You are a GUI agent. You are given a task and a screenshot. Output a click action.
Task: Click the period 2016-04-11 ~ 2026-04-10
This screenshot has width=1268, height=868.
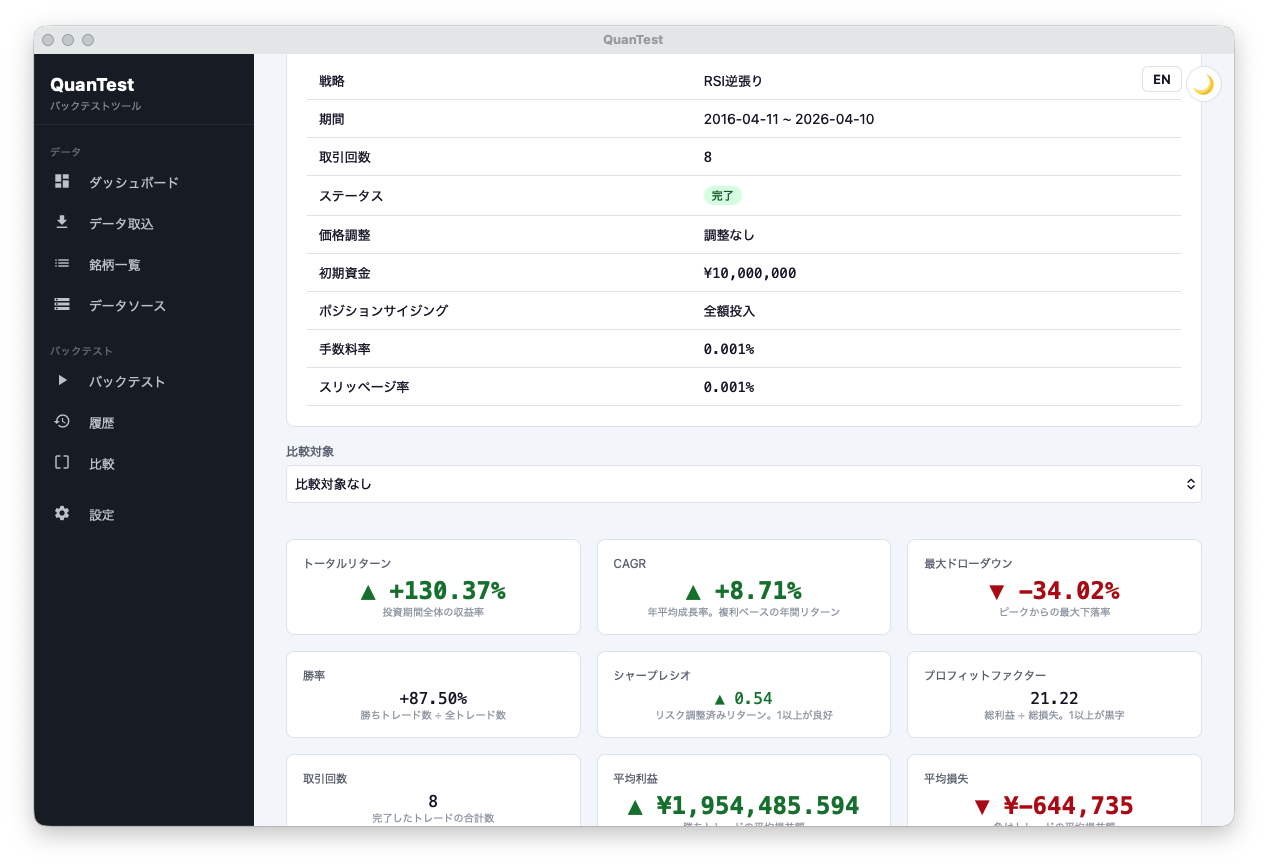pyautogui.click(x=789, y=119)
